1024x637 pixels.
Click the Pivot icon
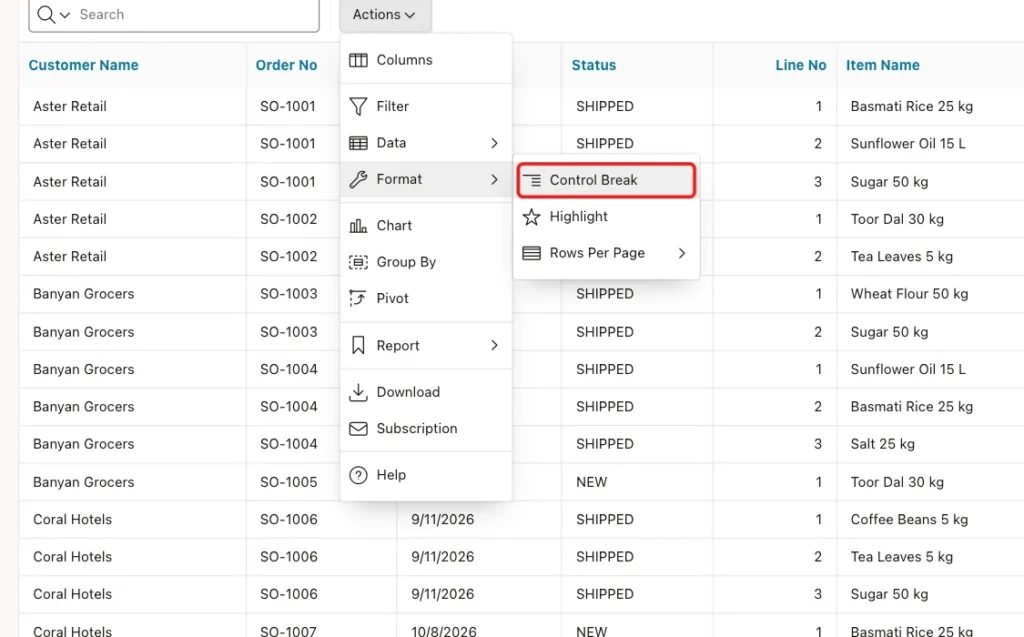coord(358,298)
